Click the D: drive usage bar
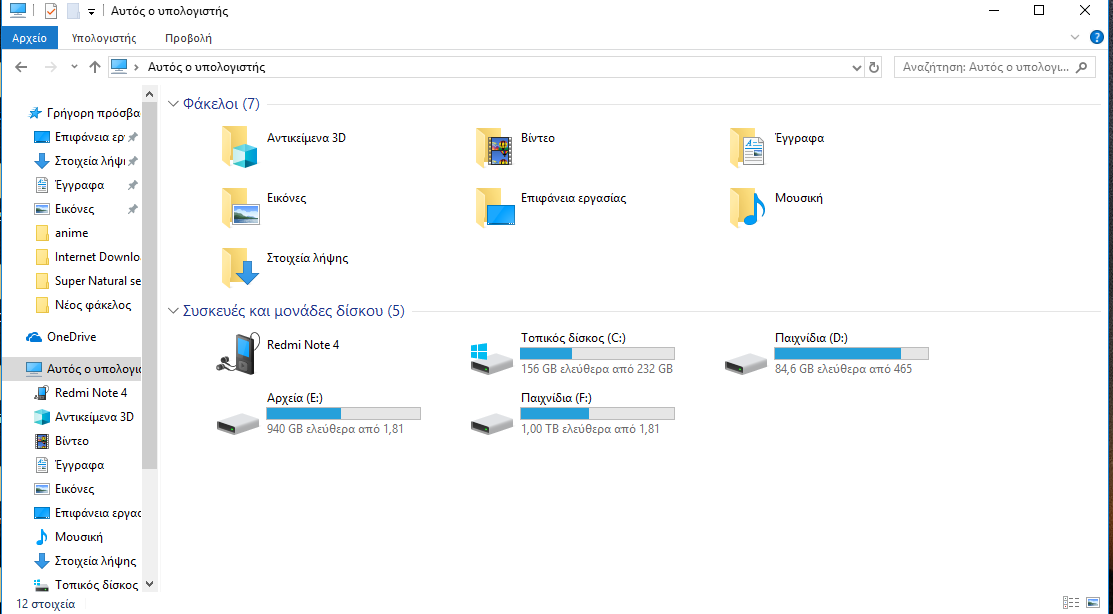Viewport: 1113px width, 614px height. coord(851,353)
